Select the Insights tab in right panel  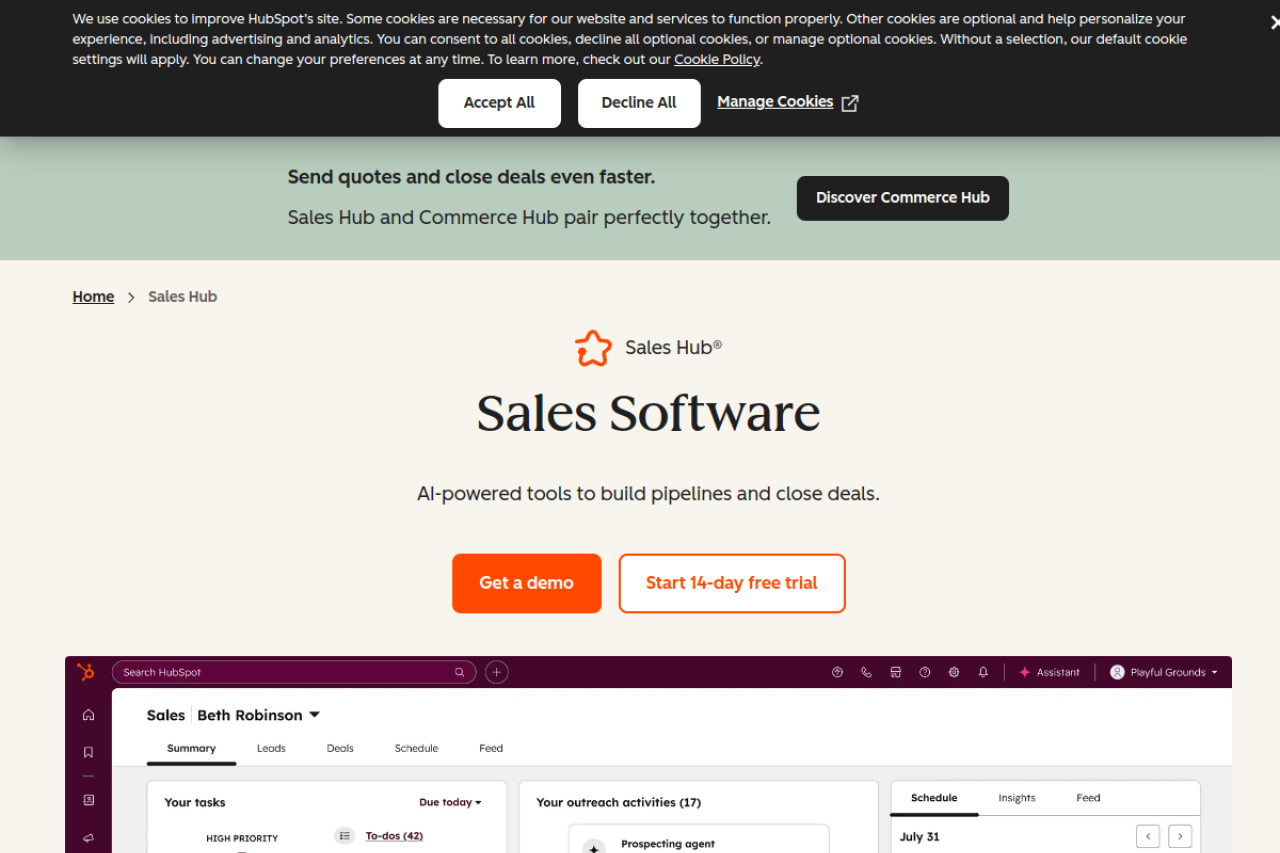[x=1017, y=798]
